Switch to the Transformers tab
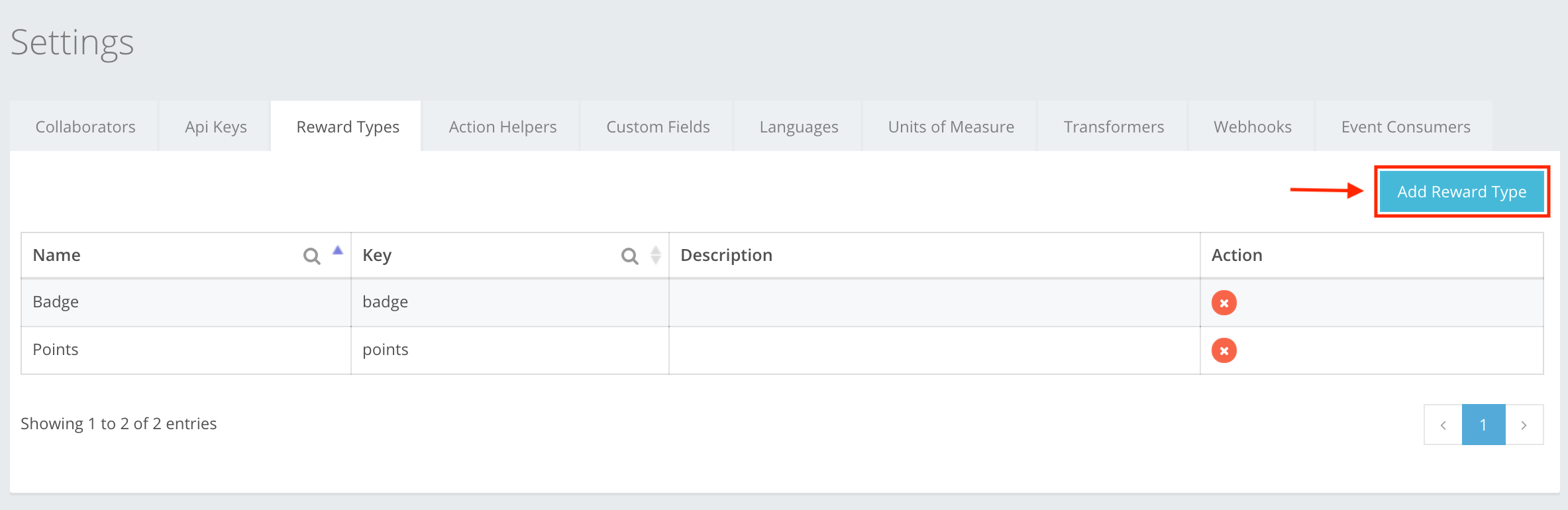The image size is (1568, 510). 1114,127
